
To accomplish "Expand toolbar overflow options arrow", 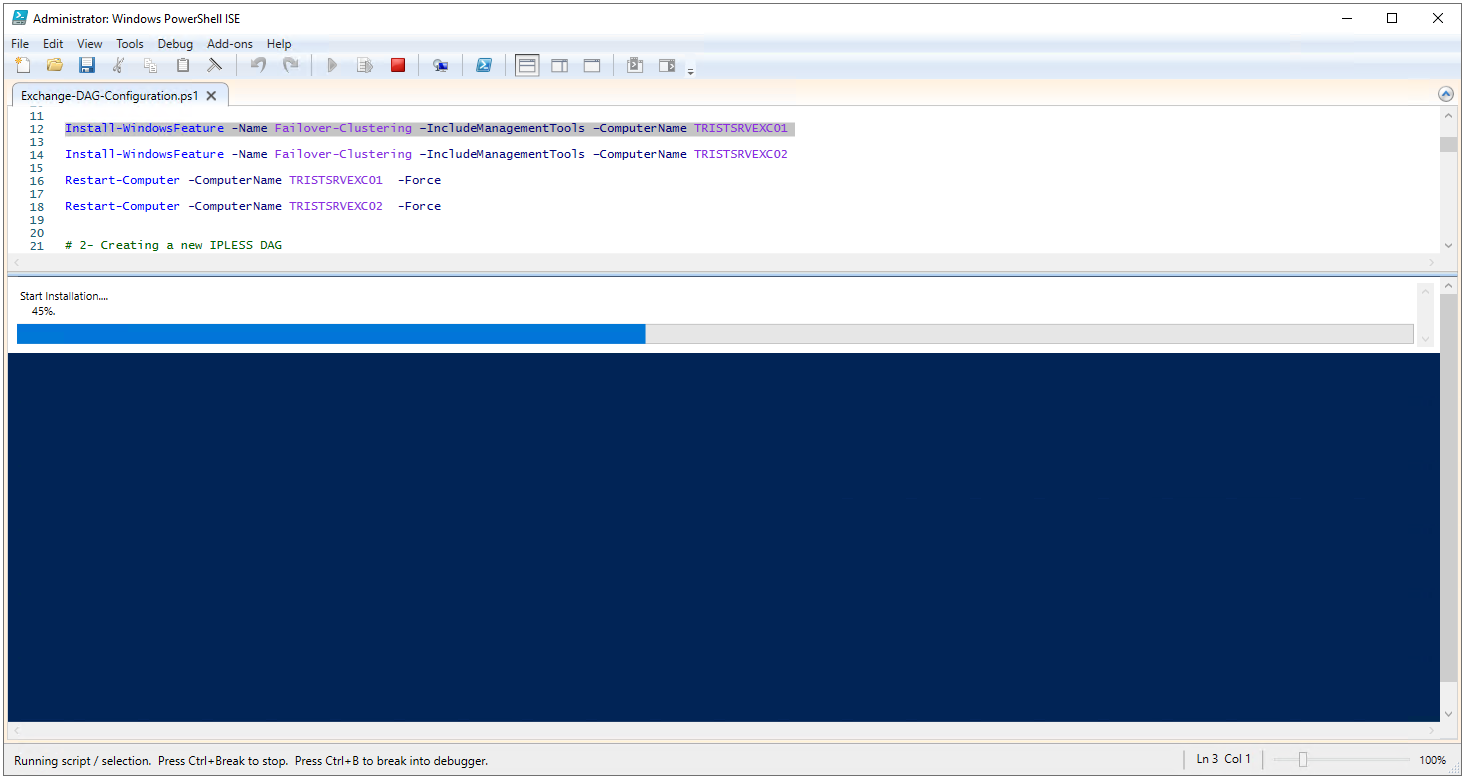I will pyautogui.click(x=690, y=70).
